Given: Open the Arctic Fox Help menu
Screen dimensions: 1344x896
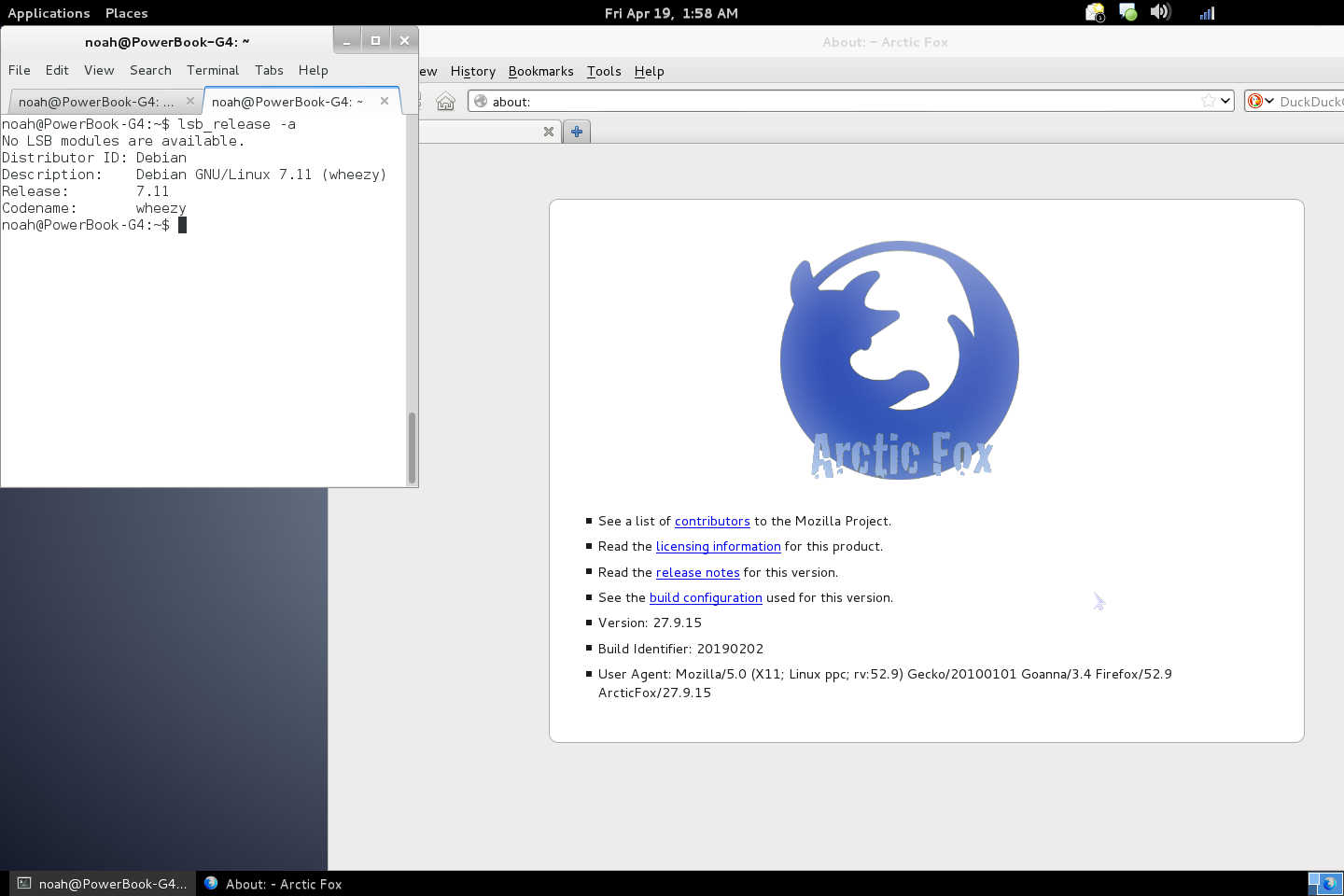Looking at the screenshot, I should tap(649, 71).
